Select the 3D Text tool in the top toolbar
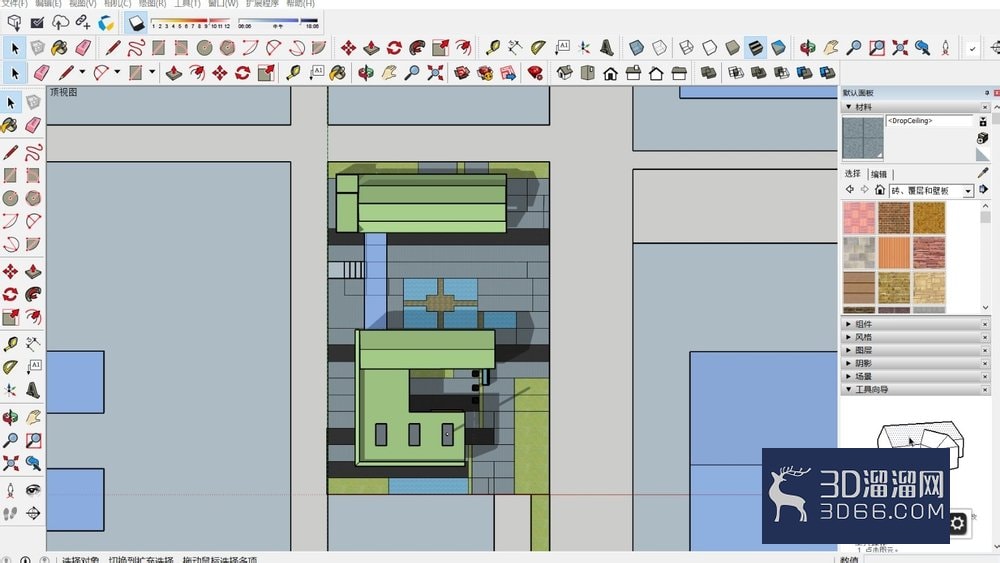The image size is (1000, 563). (607, 48)
